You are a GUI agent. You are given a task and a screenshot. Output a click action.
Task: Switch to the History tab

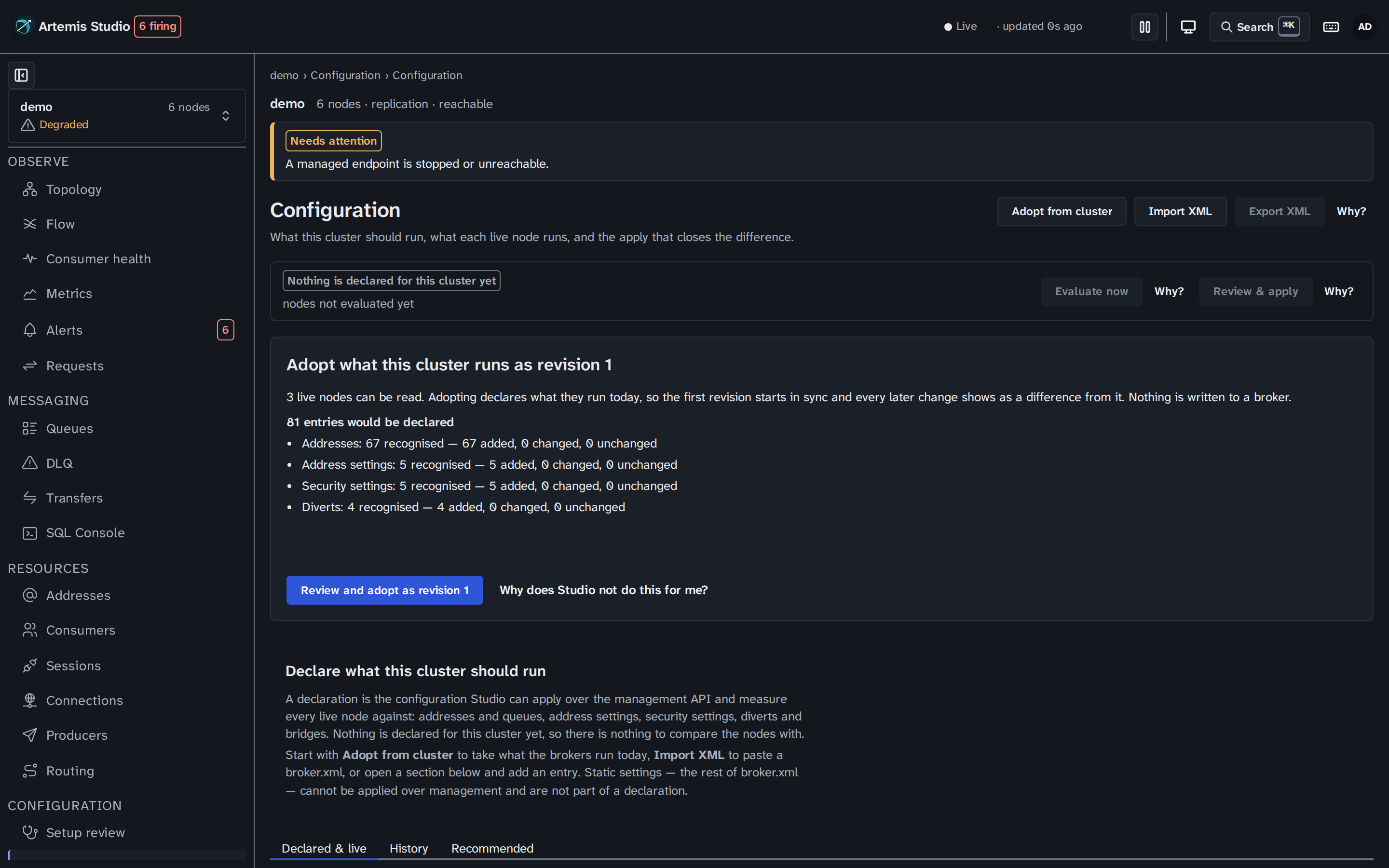coord(409,849)
